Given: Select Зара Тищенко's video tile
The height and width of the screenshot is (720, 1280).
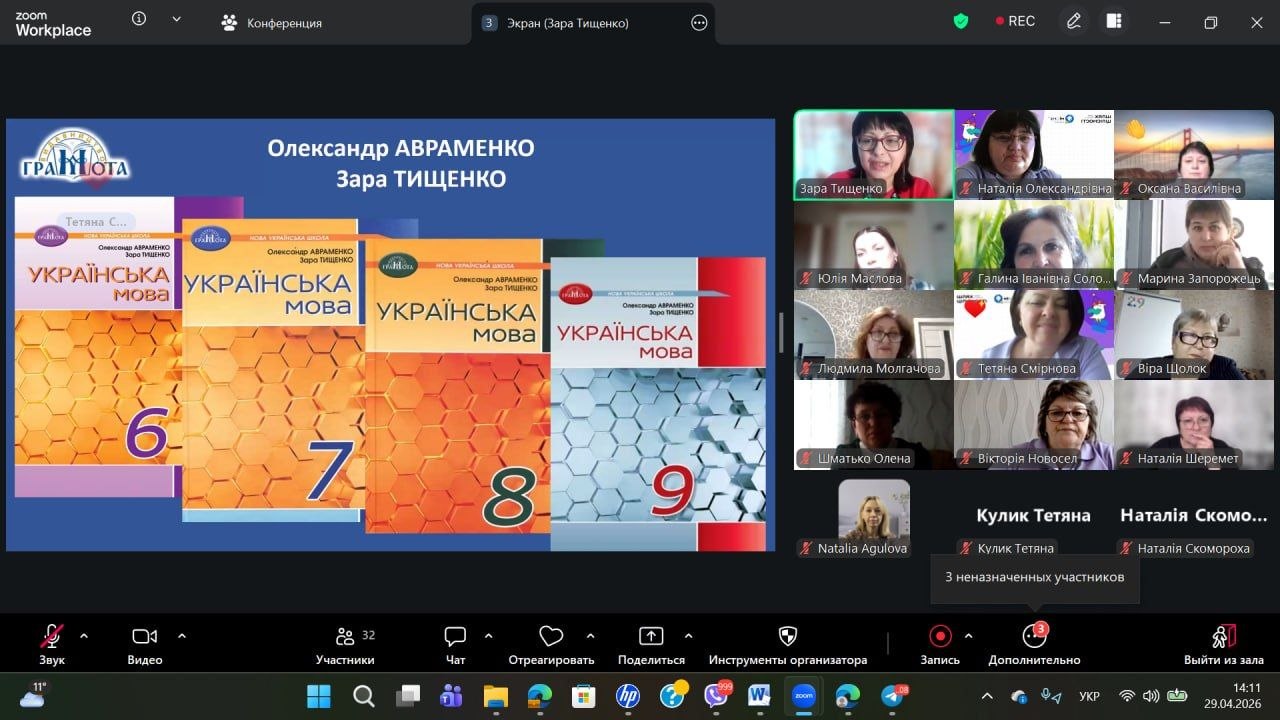Looking at the screenshot, I should pos(874,154).
